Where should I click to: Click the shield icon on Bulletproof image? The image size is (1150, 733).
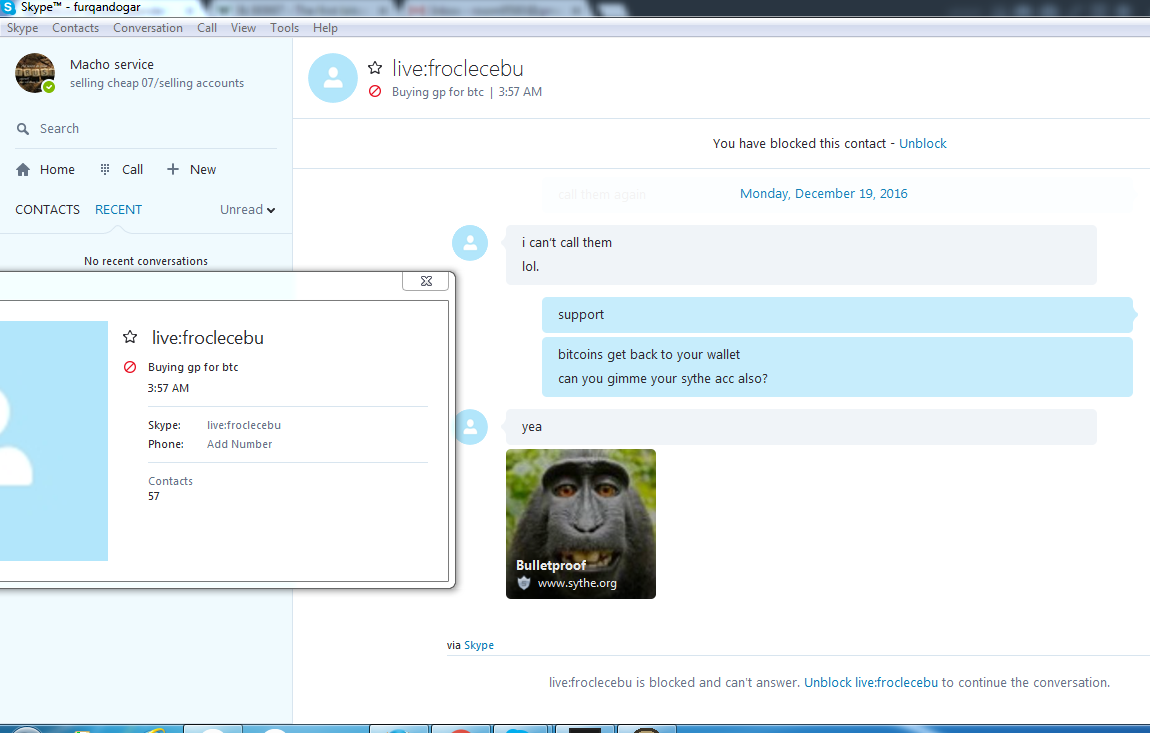[x=524, y=583]
